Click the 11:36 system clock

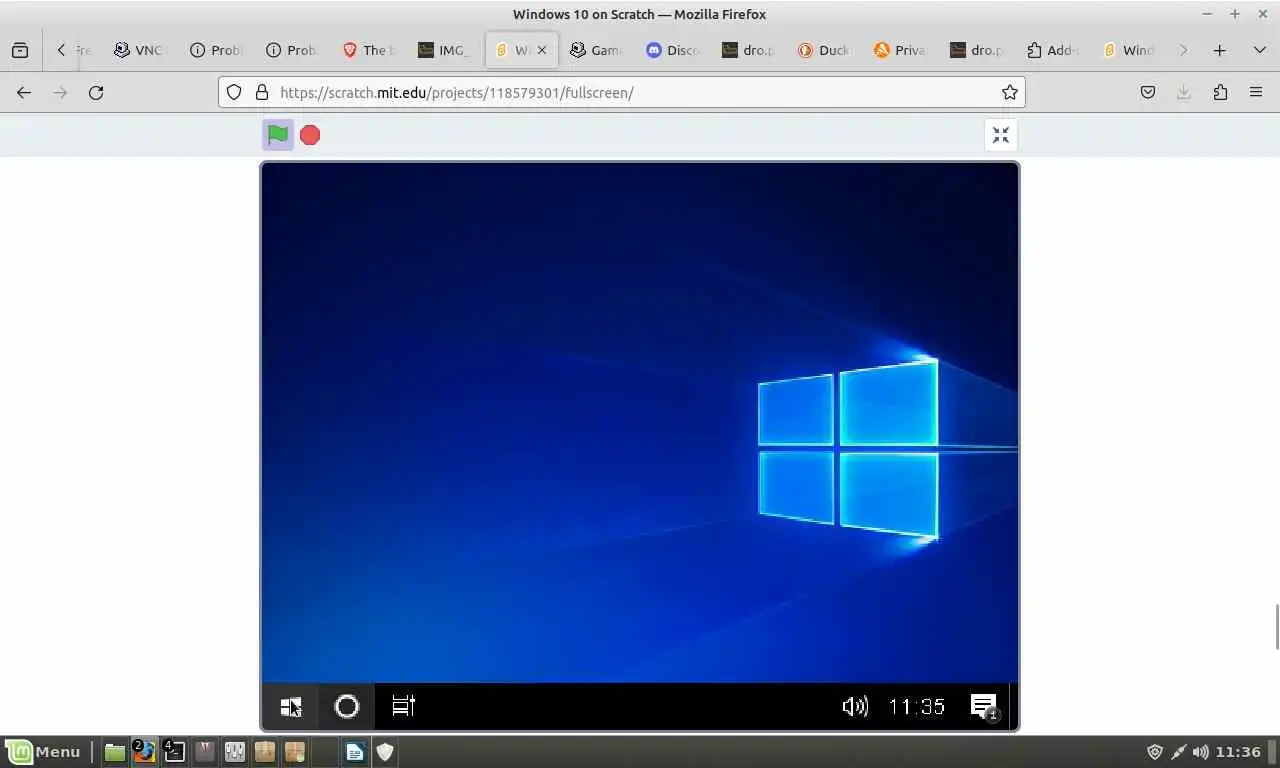point(1238,752)
